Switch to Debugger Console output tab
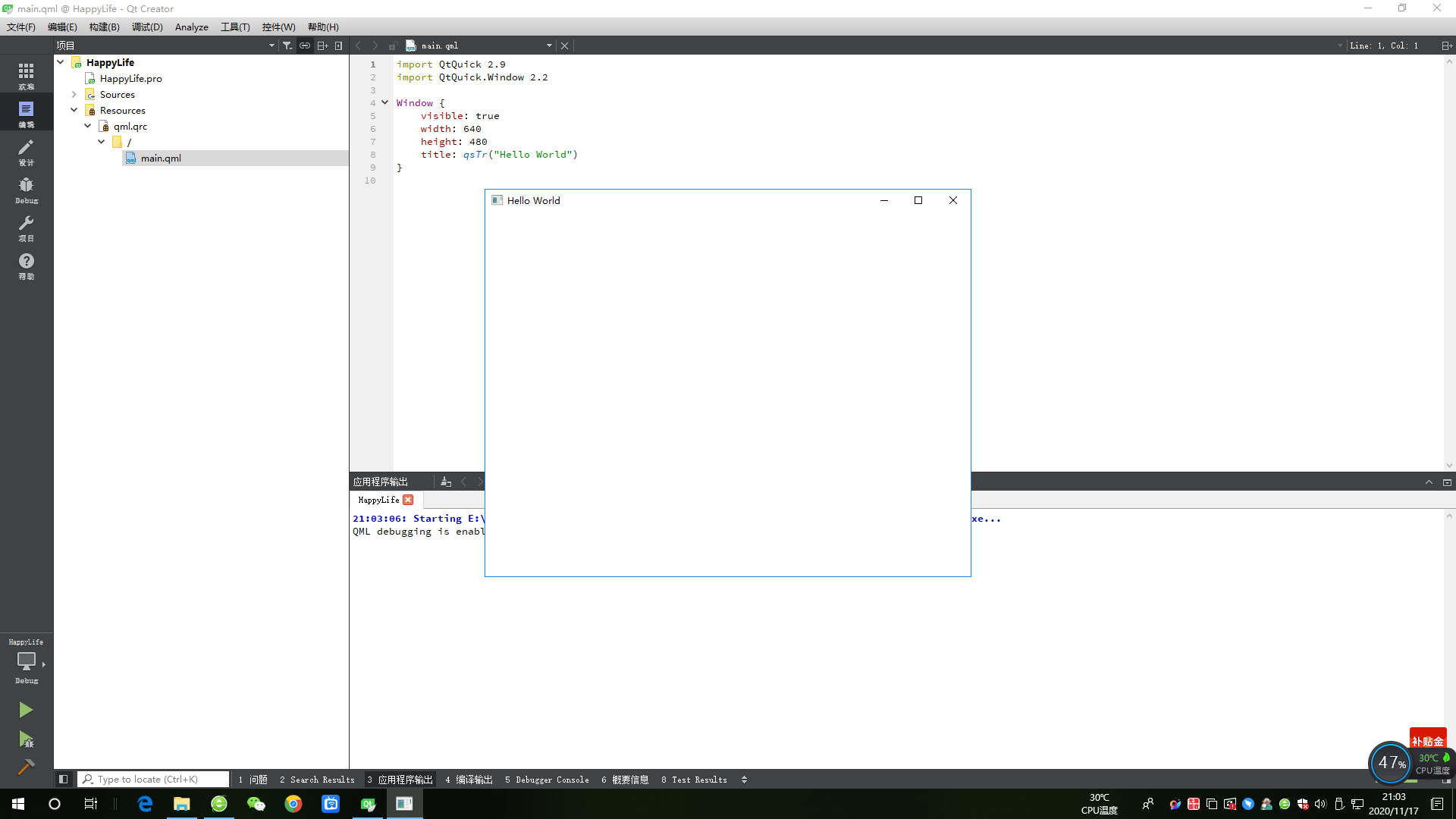Viewport: 1456px width, 819px height. [547, 780]
